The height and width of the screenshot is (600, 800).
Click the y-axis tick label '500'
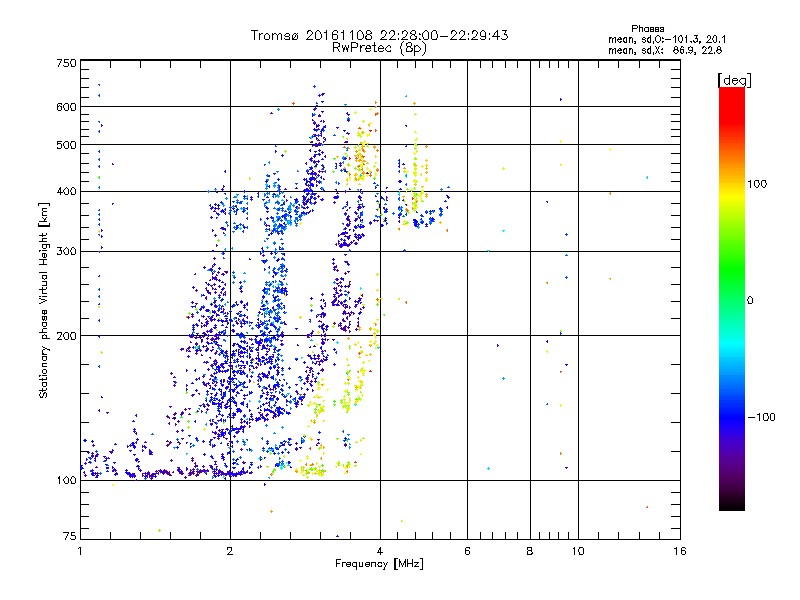(66, 145)
